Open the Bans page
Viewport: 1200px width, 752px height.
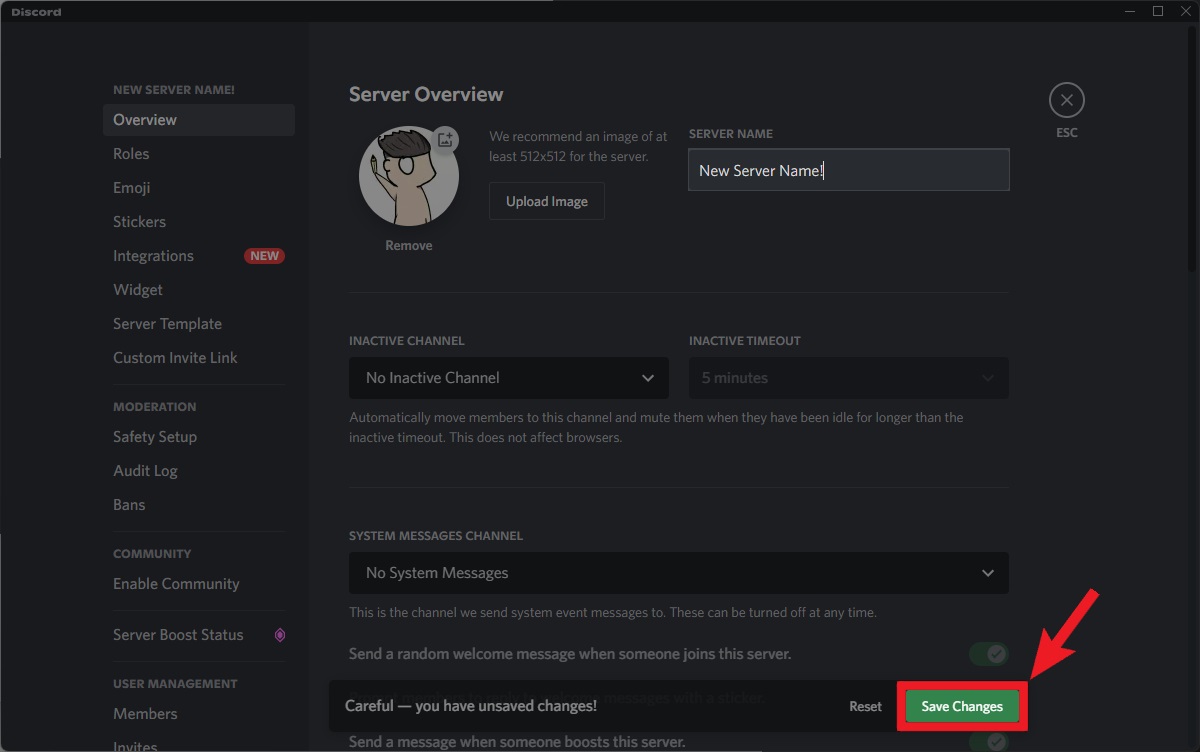[x=128, y=504]
